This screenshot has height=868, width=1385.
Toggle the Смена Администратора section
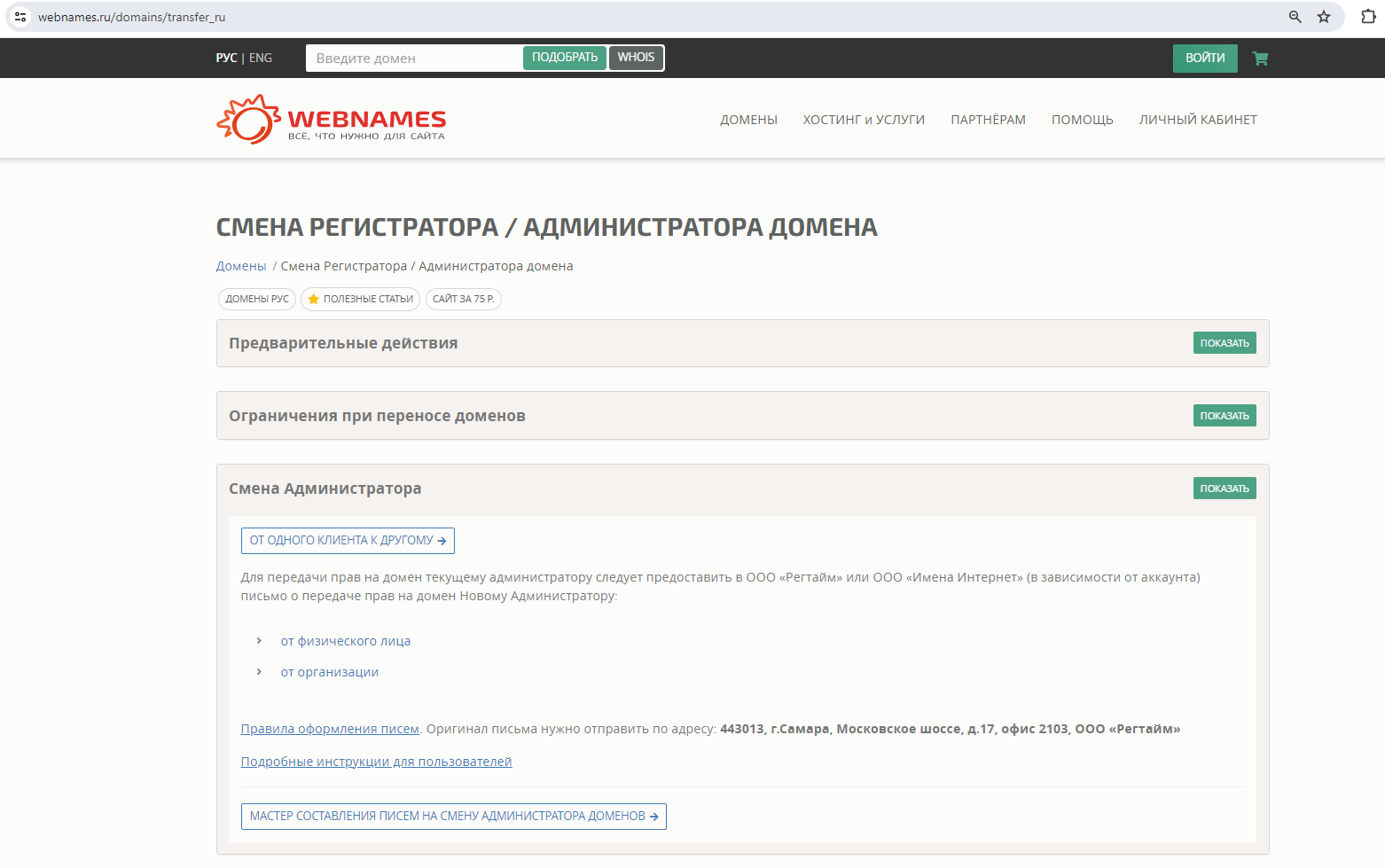tap(1224, 489)
